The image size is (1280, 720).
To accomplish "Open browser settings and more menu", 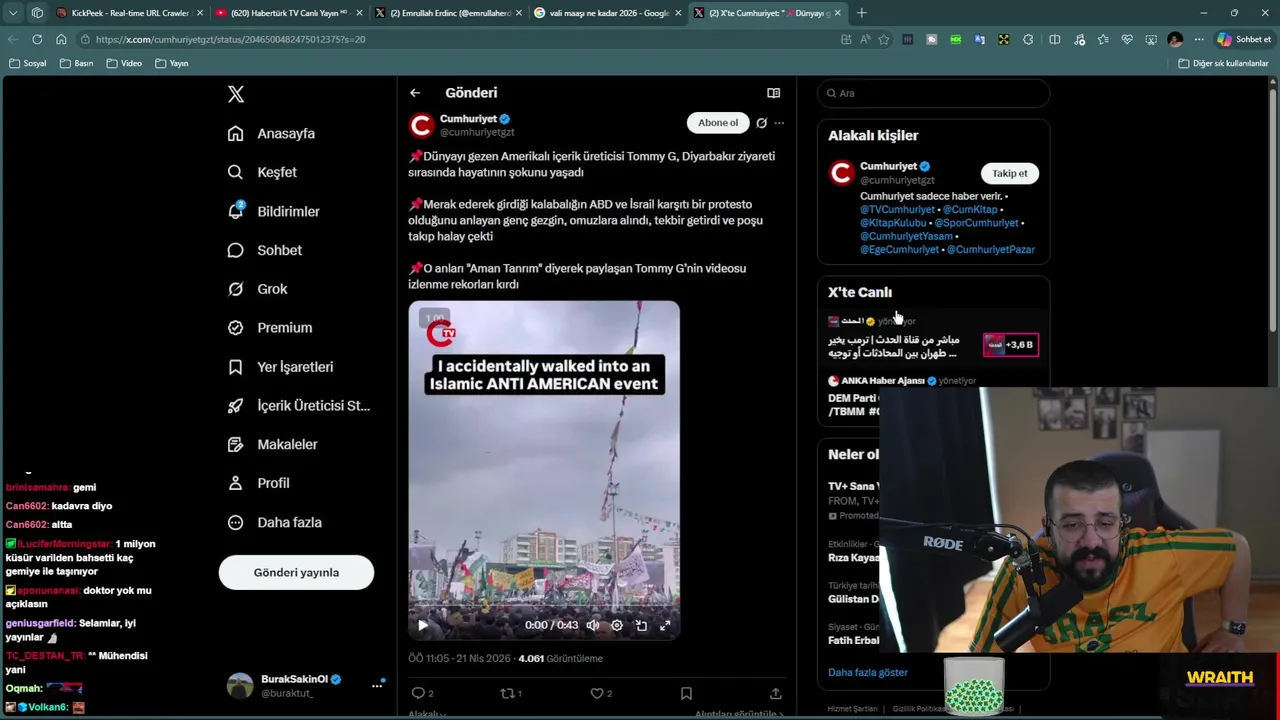I will [x=1199, y=39].
